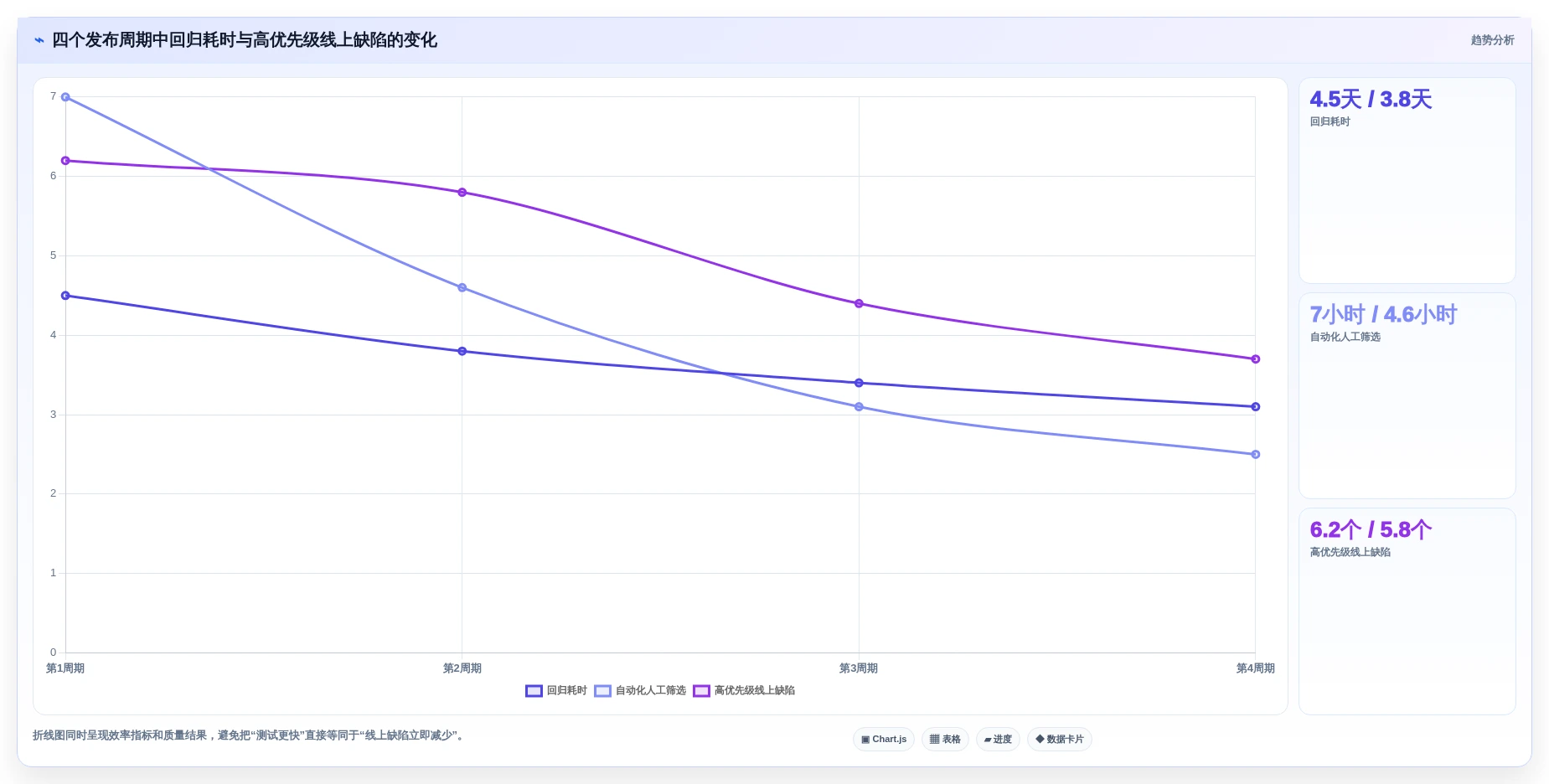Select the 数据卡片 chip

[1060, 740]
